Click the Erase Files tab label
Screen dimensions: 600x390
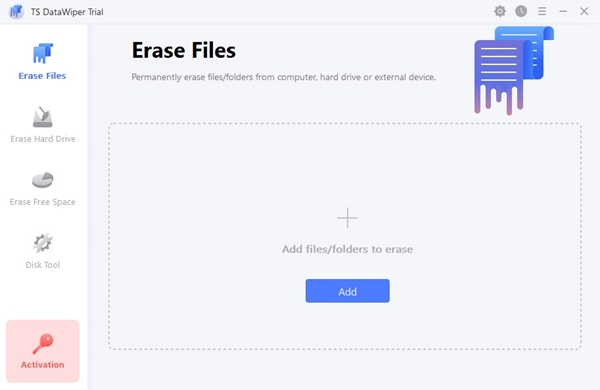tap(42, 76)
